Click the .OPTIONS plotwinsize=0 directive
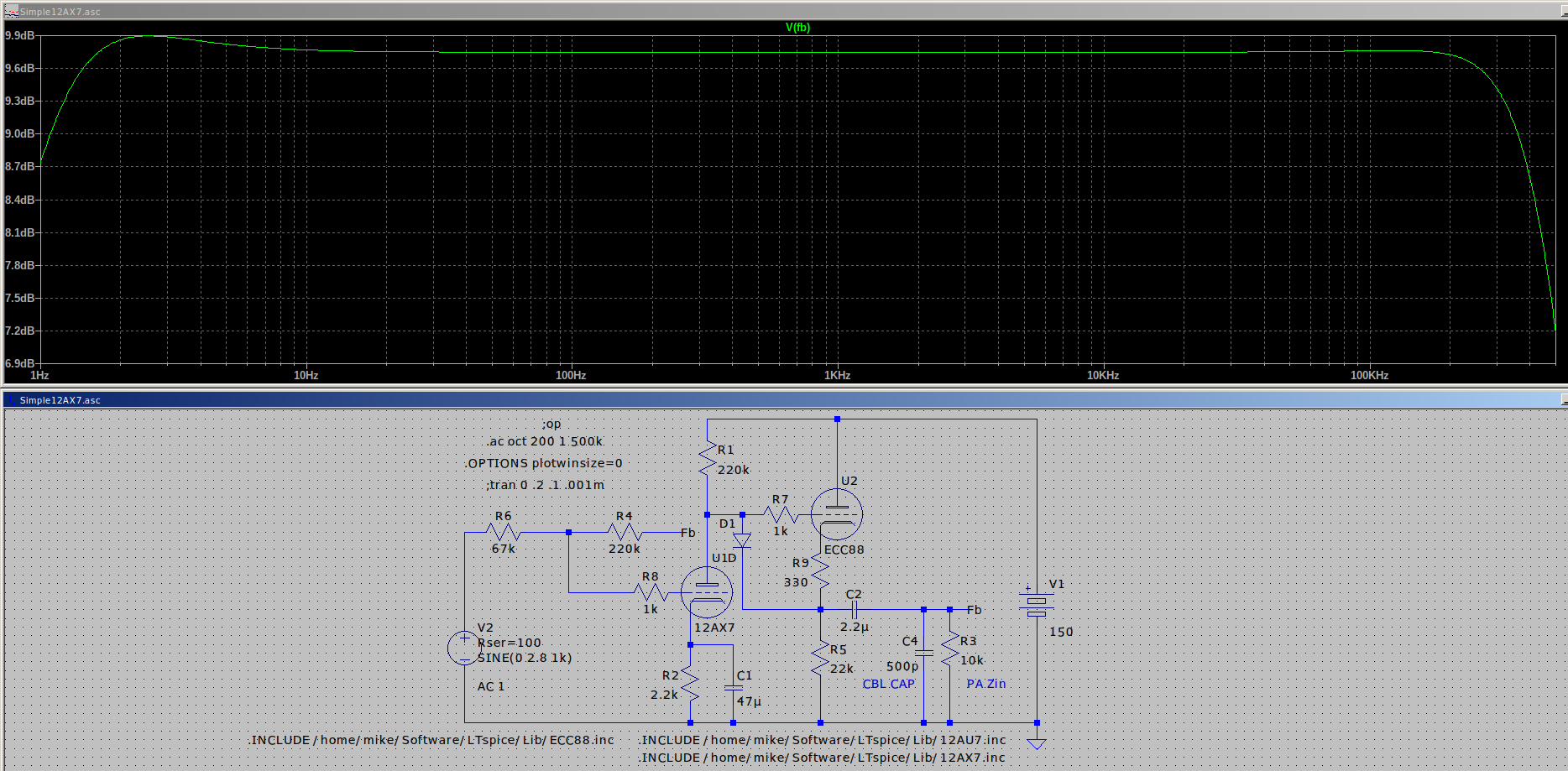Image resolution: width=1568 pixels, height=771 pixels. pos(544,463)
